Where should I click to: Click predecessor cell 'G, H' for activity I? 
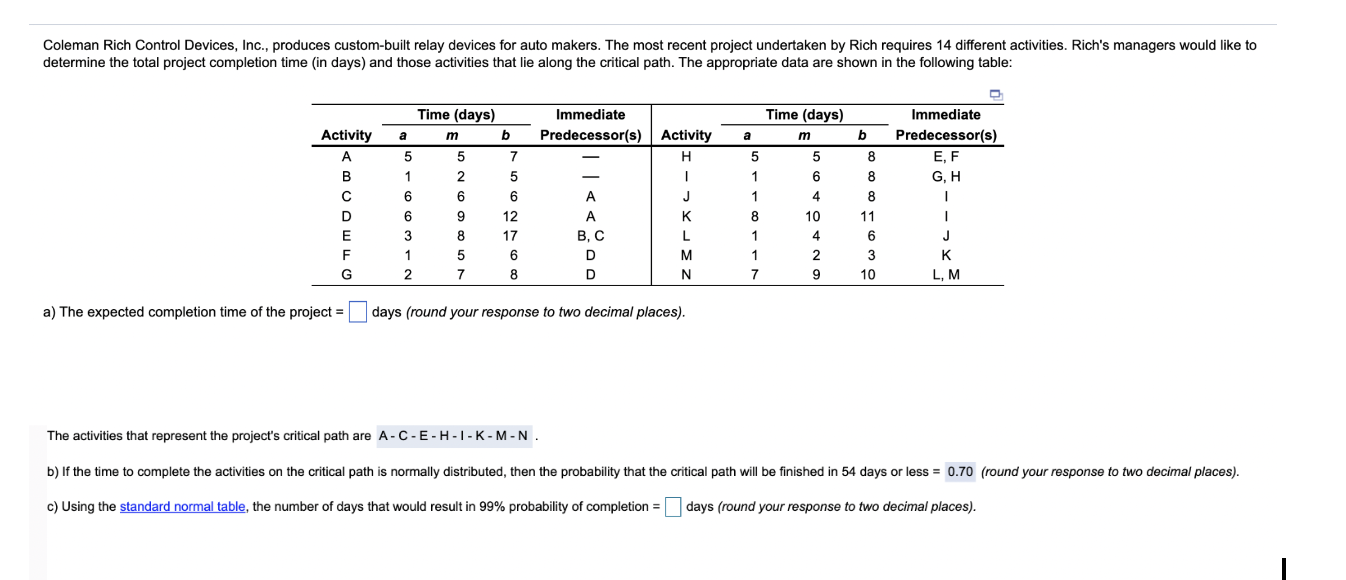click(x=946, y=176)
